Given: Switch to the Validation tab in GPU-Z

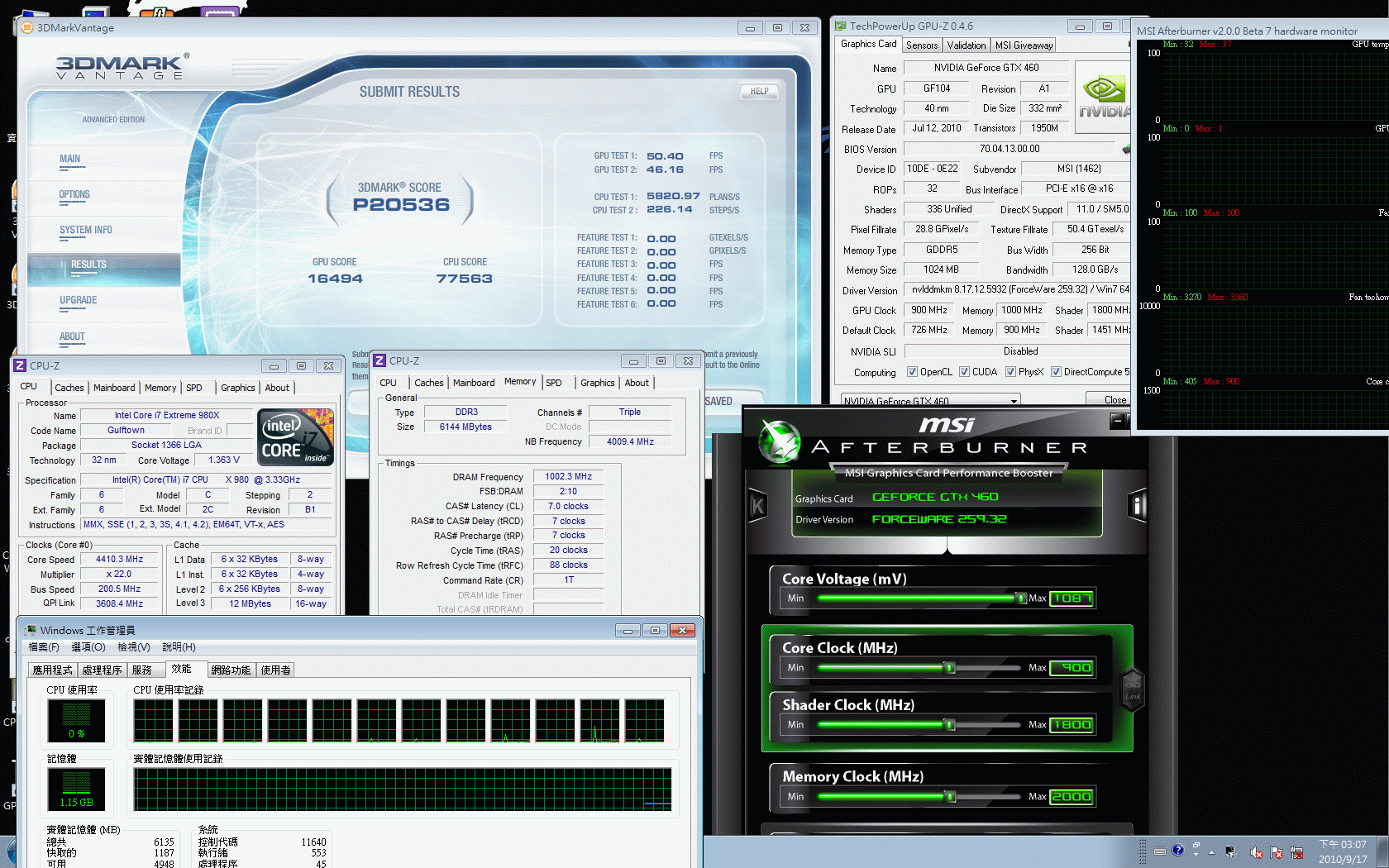Looking at the screenshot, I should coord(967,45).
